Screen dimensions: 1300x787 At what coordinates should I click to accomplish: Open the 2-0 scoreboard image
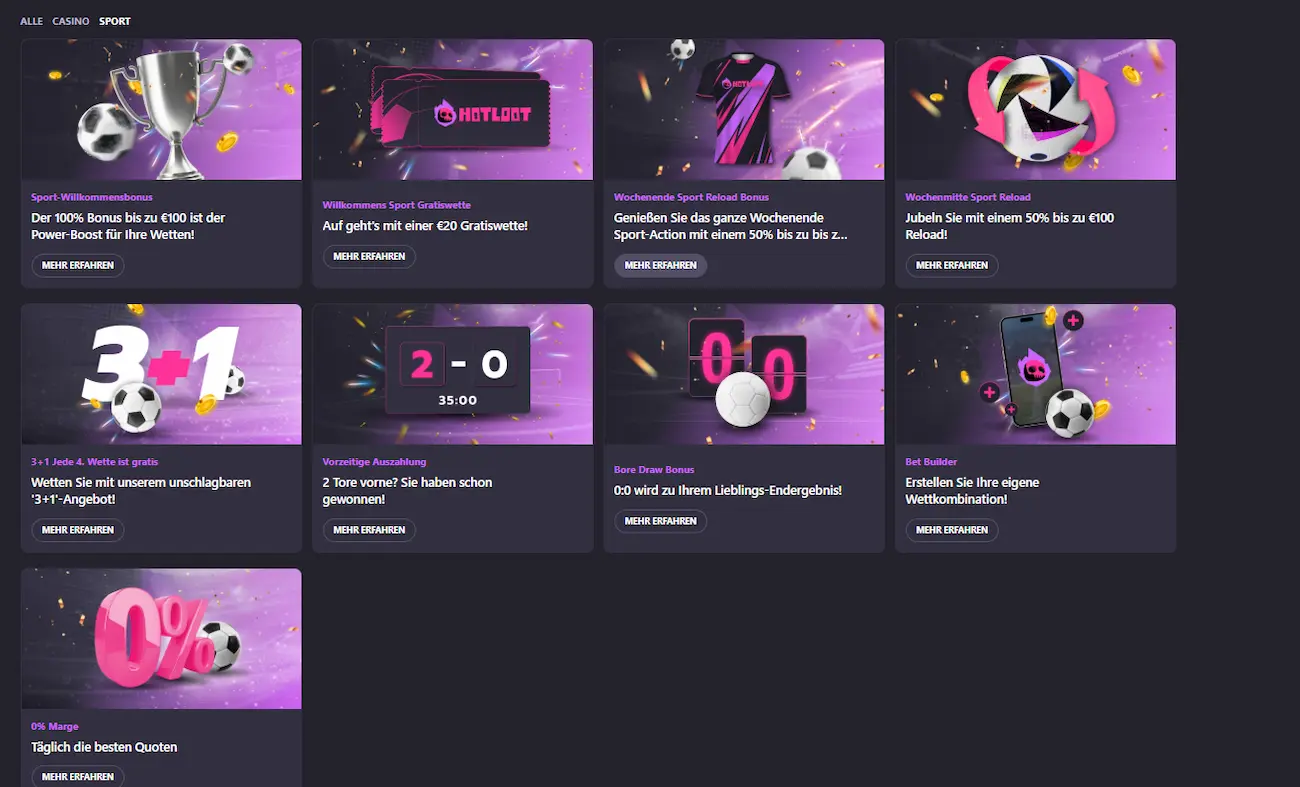[x=453, y=374]
